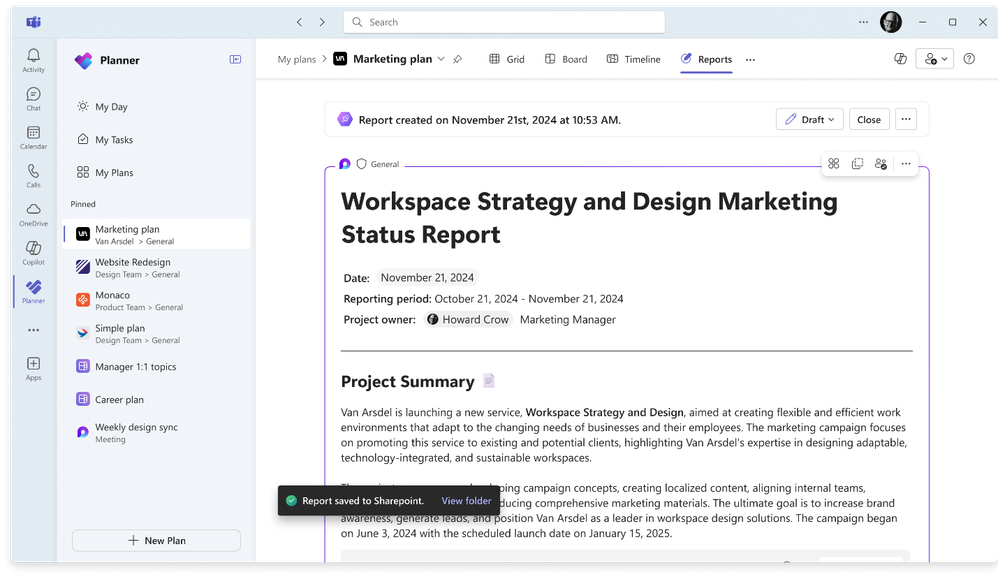Go back with the left arrow
The height and width of the screenshot is (577, 998).
(x=299, y=22)
